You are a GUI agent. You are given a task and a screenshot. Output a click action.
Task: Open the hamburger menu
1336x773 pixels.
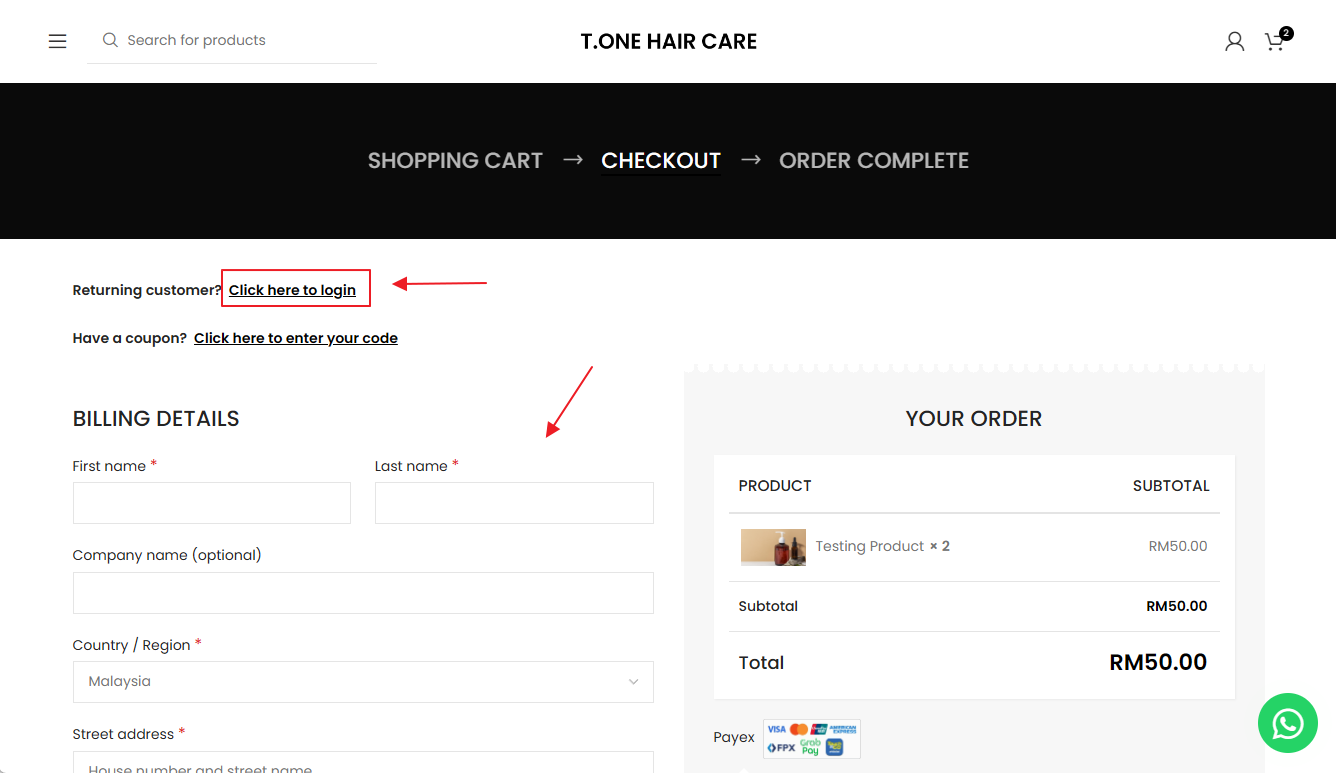(58, 41)
